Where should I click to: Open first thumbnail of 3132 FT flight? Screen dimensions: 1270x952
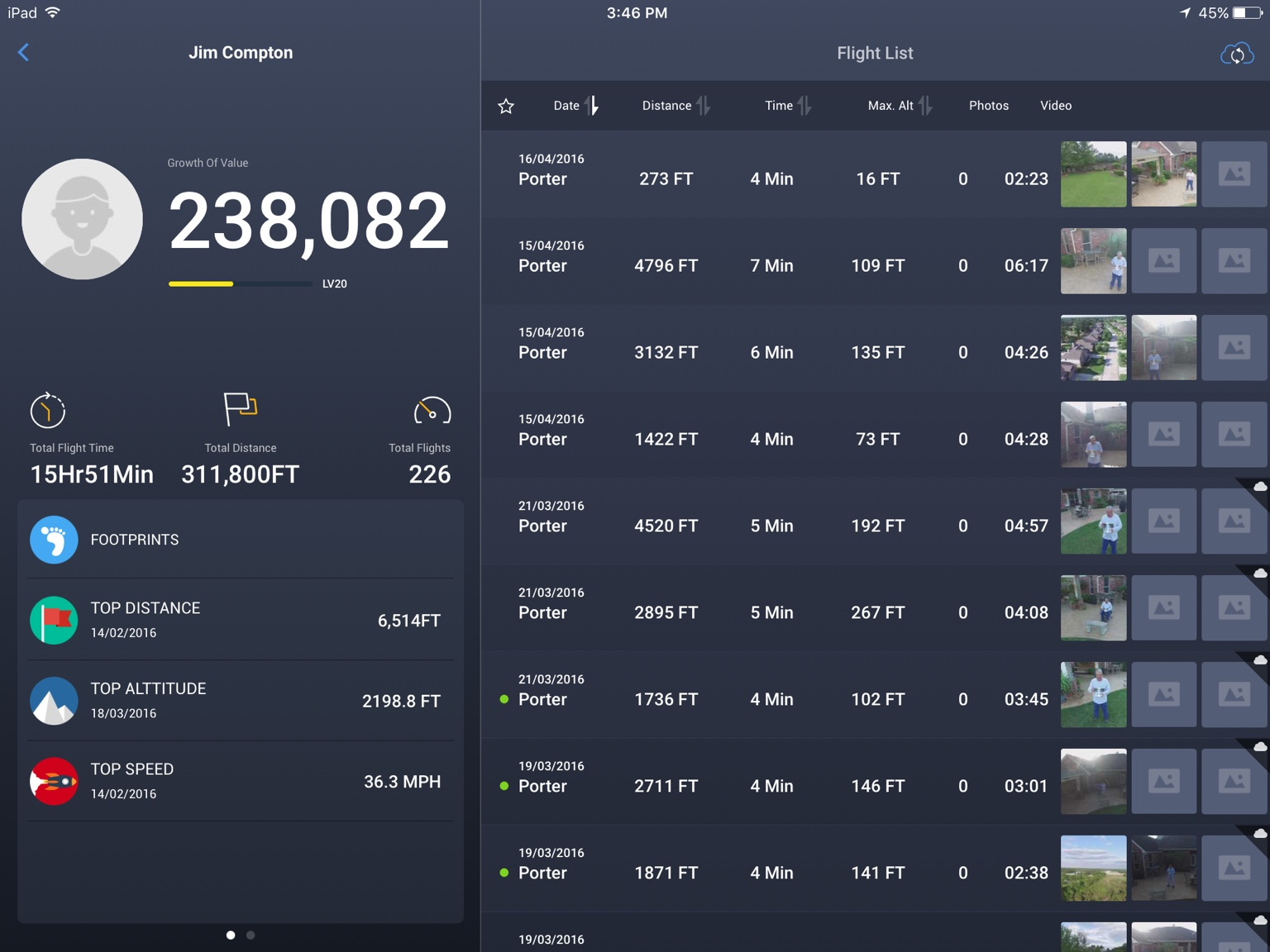click(x=1093, y=348)
